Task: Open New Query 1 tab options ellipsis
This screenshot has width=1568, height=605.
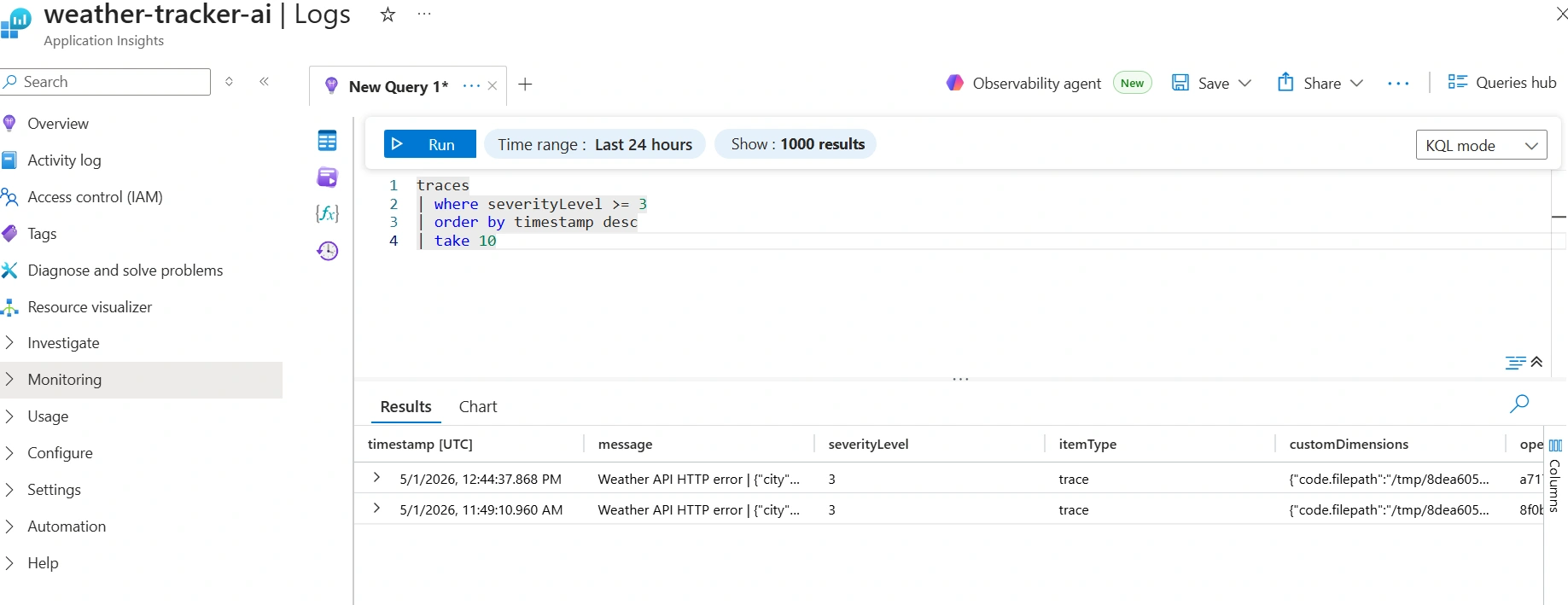Action: (471, 86)
